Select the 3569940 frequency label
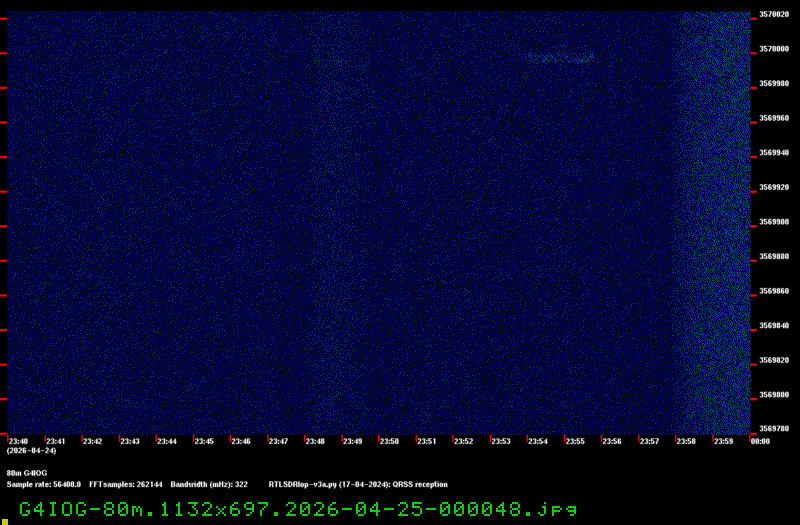This screenshot has width=800, height=525. (774, 153)
